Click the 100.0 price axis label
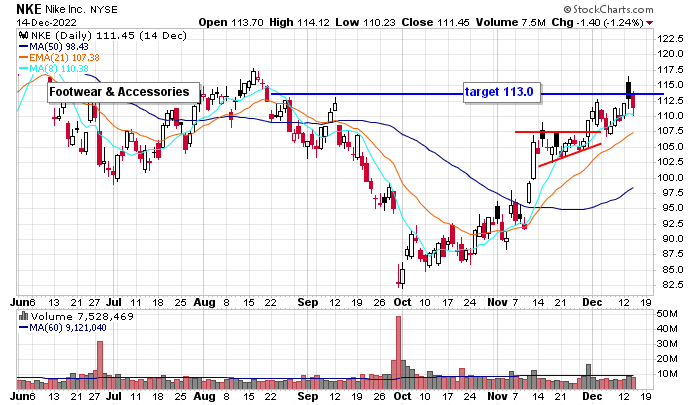 [670, 177]
